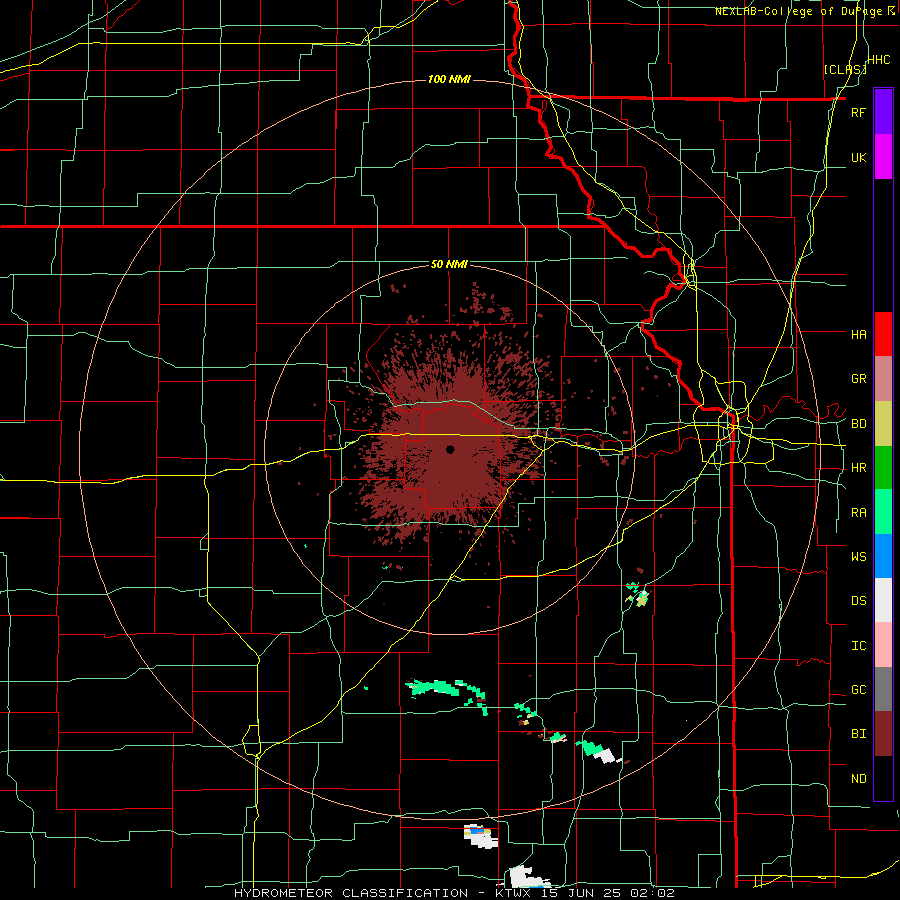Click the HR heavy rain green swatch

coord(883,468)
